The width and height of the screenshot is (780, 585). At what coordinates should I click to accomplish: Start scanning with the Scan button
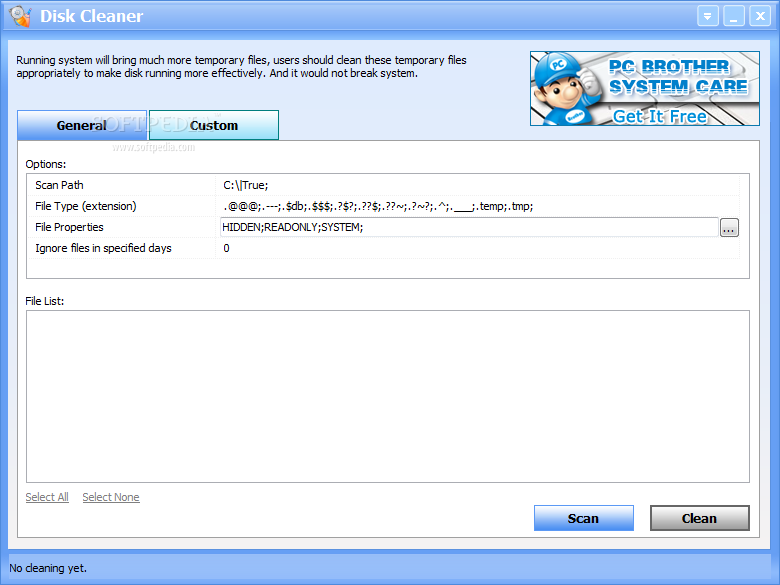click(584, 518)
